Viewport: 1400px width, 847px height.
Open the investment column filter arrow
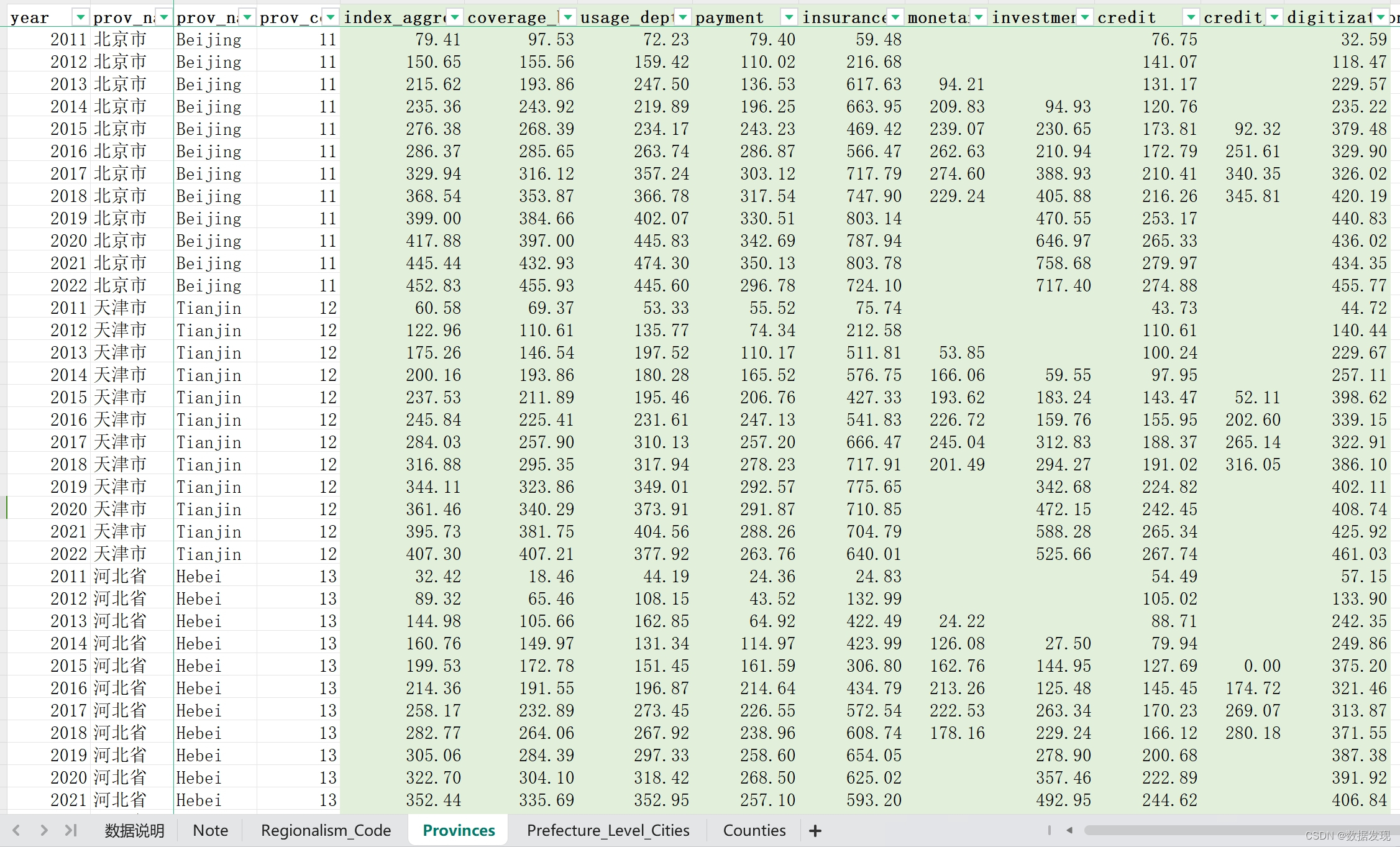coord(1085,17)
